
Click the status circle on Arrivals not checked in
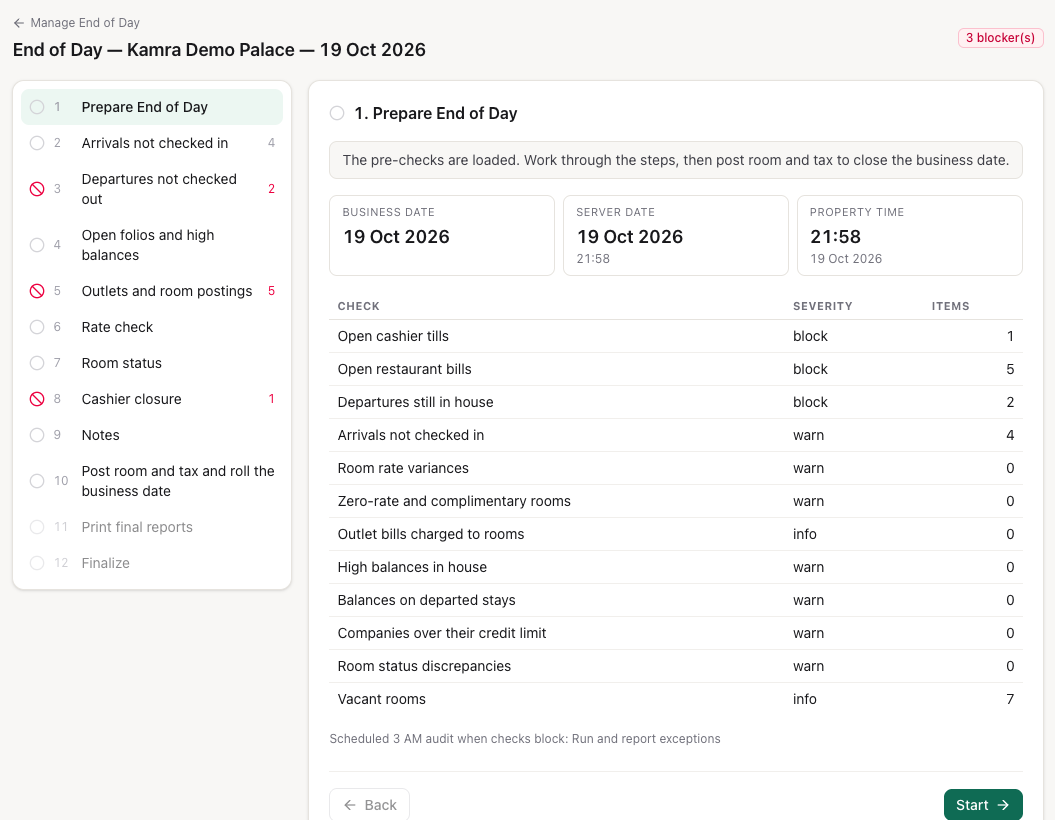click(37, 143)
